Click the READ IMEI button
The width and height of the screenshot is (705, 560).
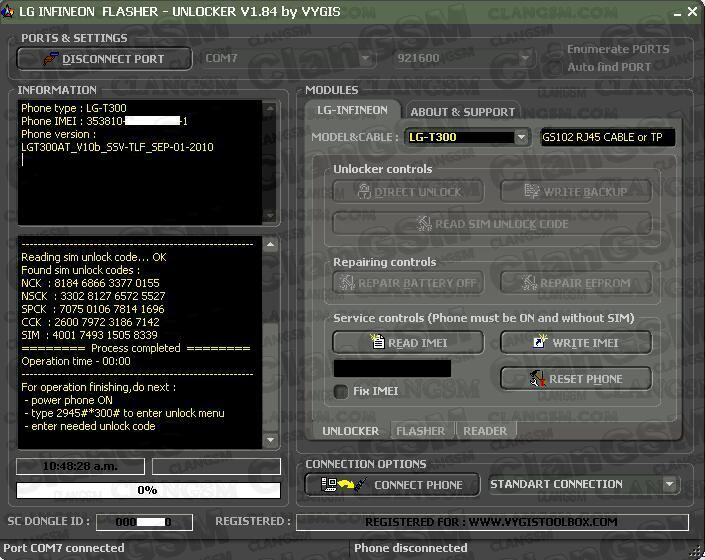pyautogui.click(x=408, y=342)
